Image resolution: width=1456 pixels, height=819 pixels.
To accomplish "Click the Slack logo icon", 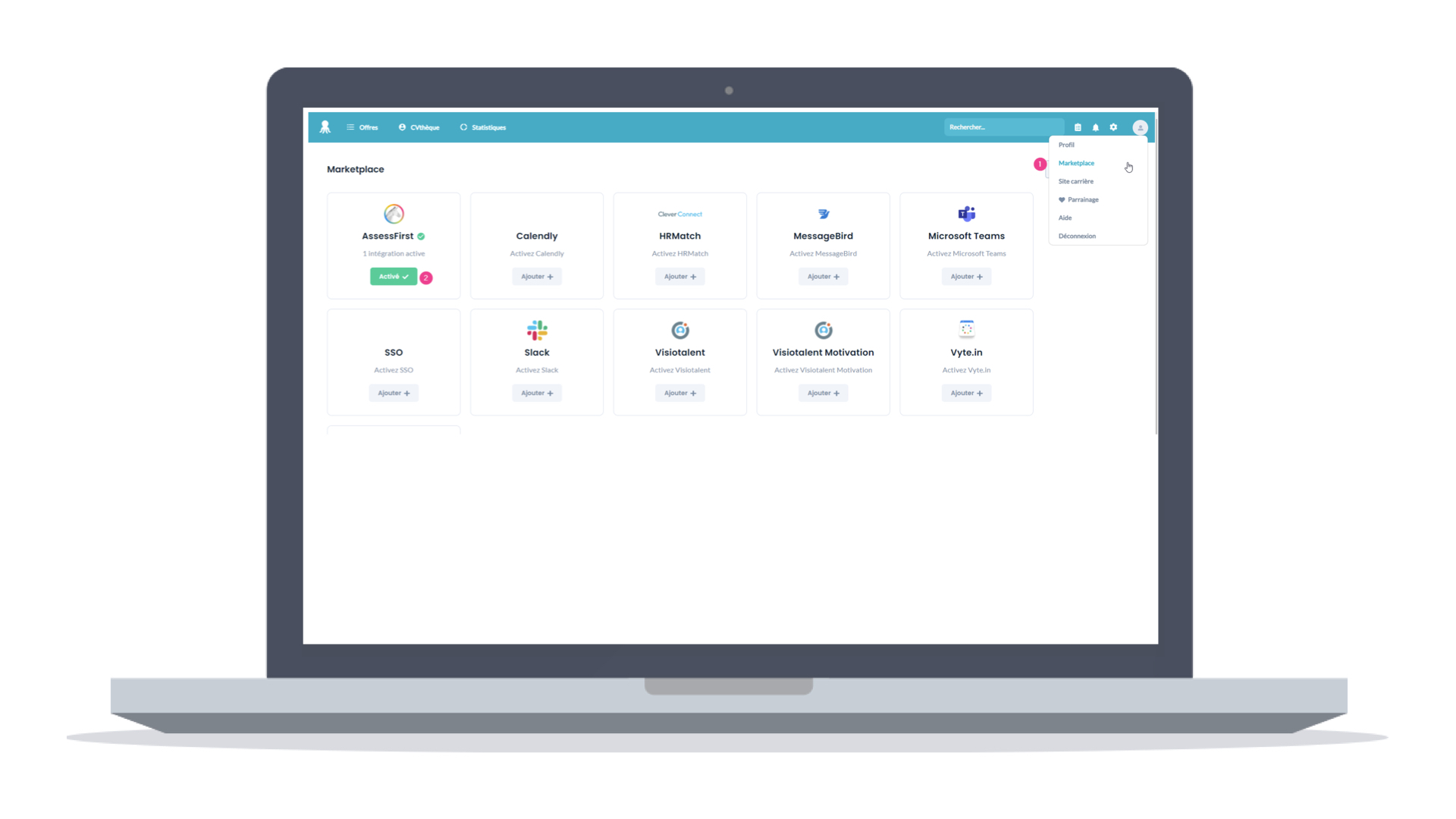I will coord(537,330).
